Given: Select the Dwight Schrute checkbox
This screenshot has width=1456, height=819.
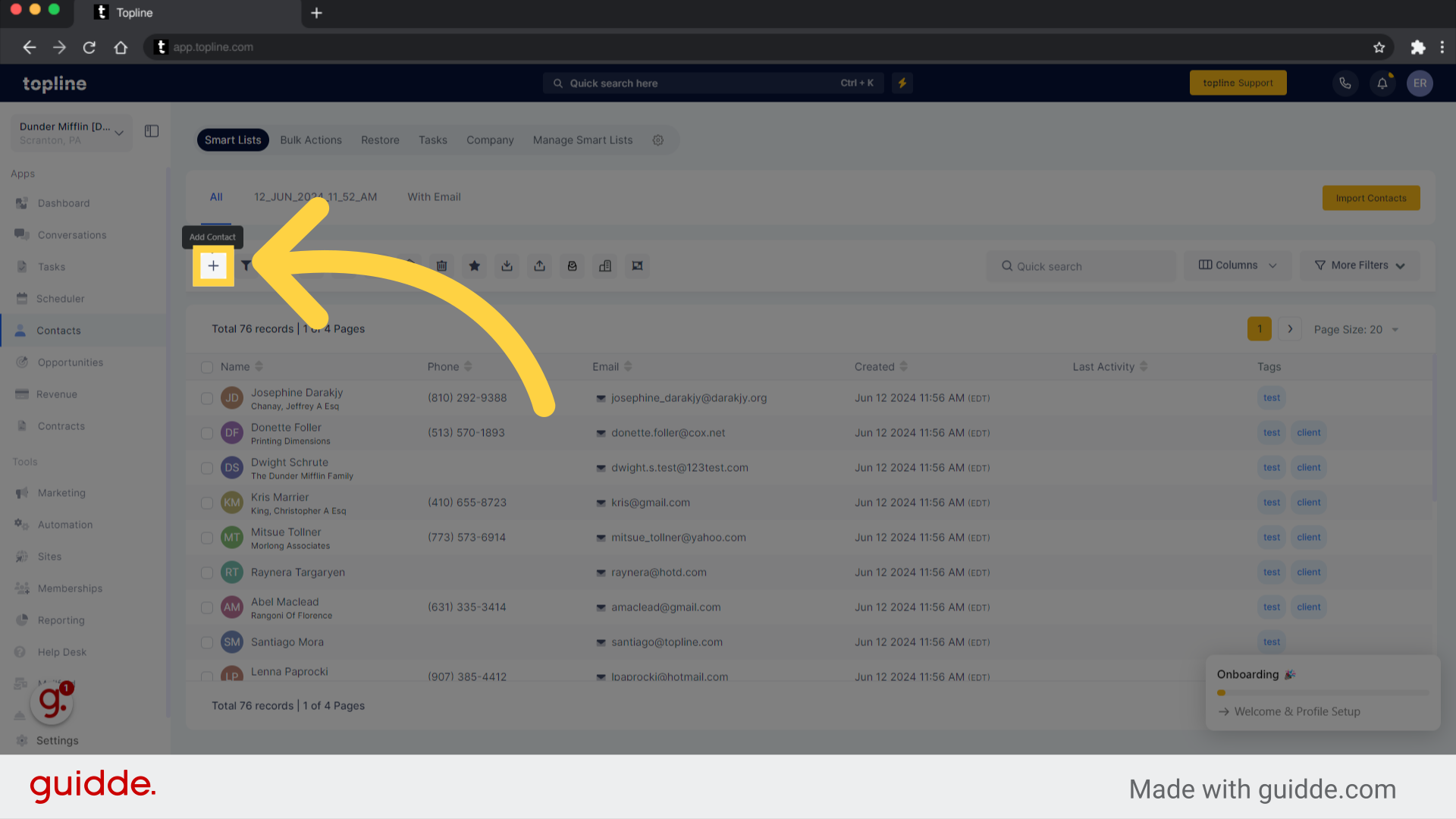Looking at the screenshot, I should [x=206, y=468].
